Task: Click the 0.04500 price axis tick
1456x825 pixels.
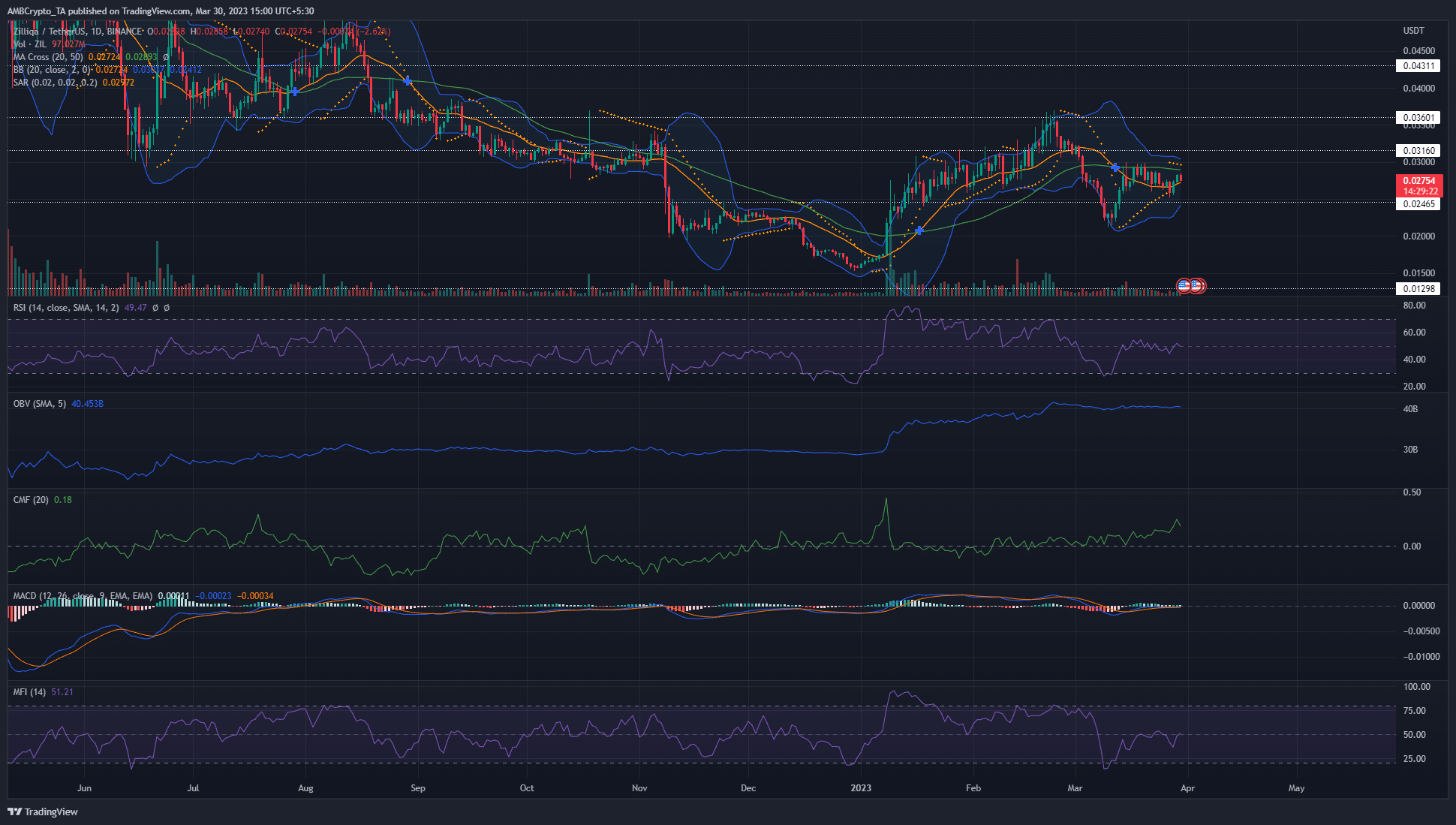Action: 1418,52
